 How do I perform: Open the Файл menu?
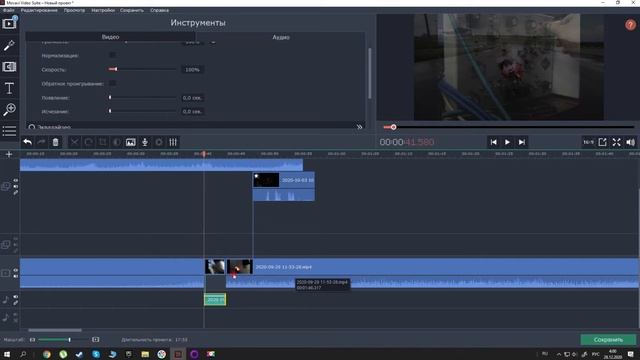pyautogui.click(x=9, y=10)
